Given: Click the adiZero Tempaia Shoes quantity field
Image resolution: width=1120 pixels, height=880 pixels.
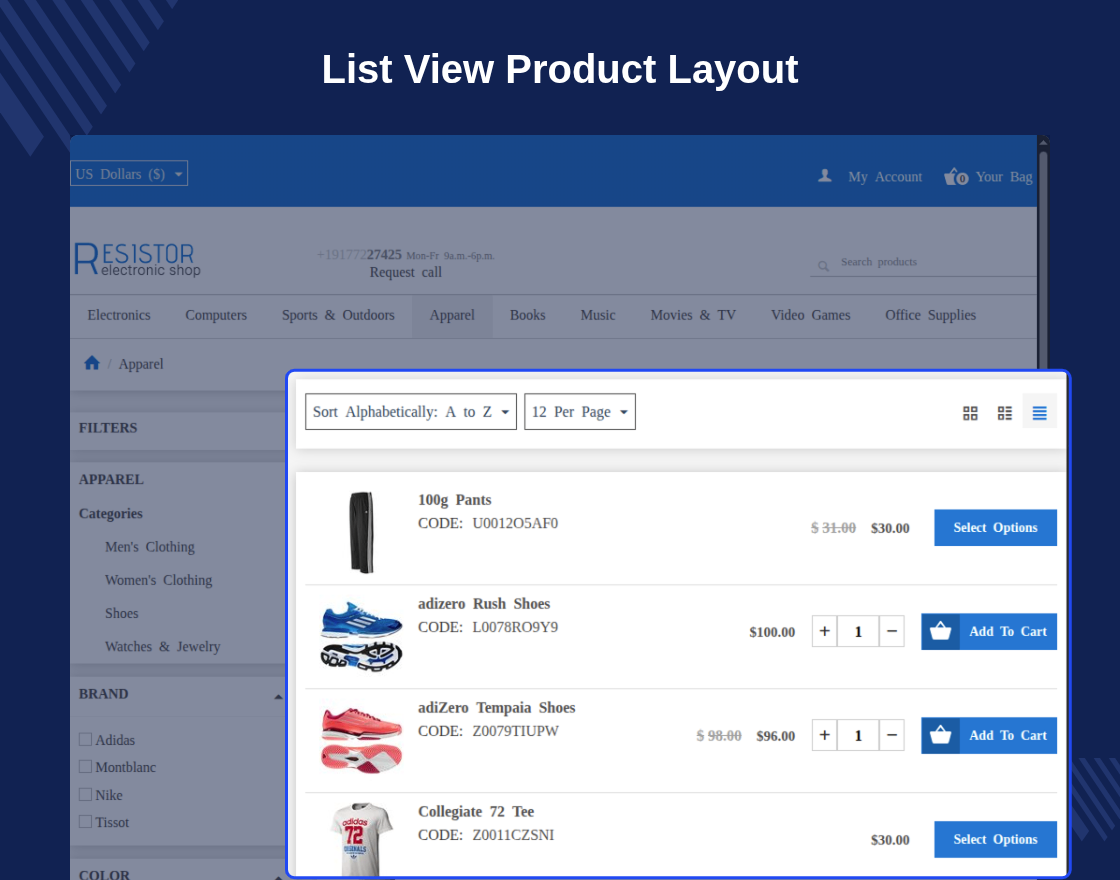Looking at the screenshot, I should [x=858, y=735].
